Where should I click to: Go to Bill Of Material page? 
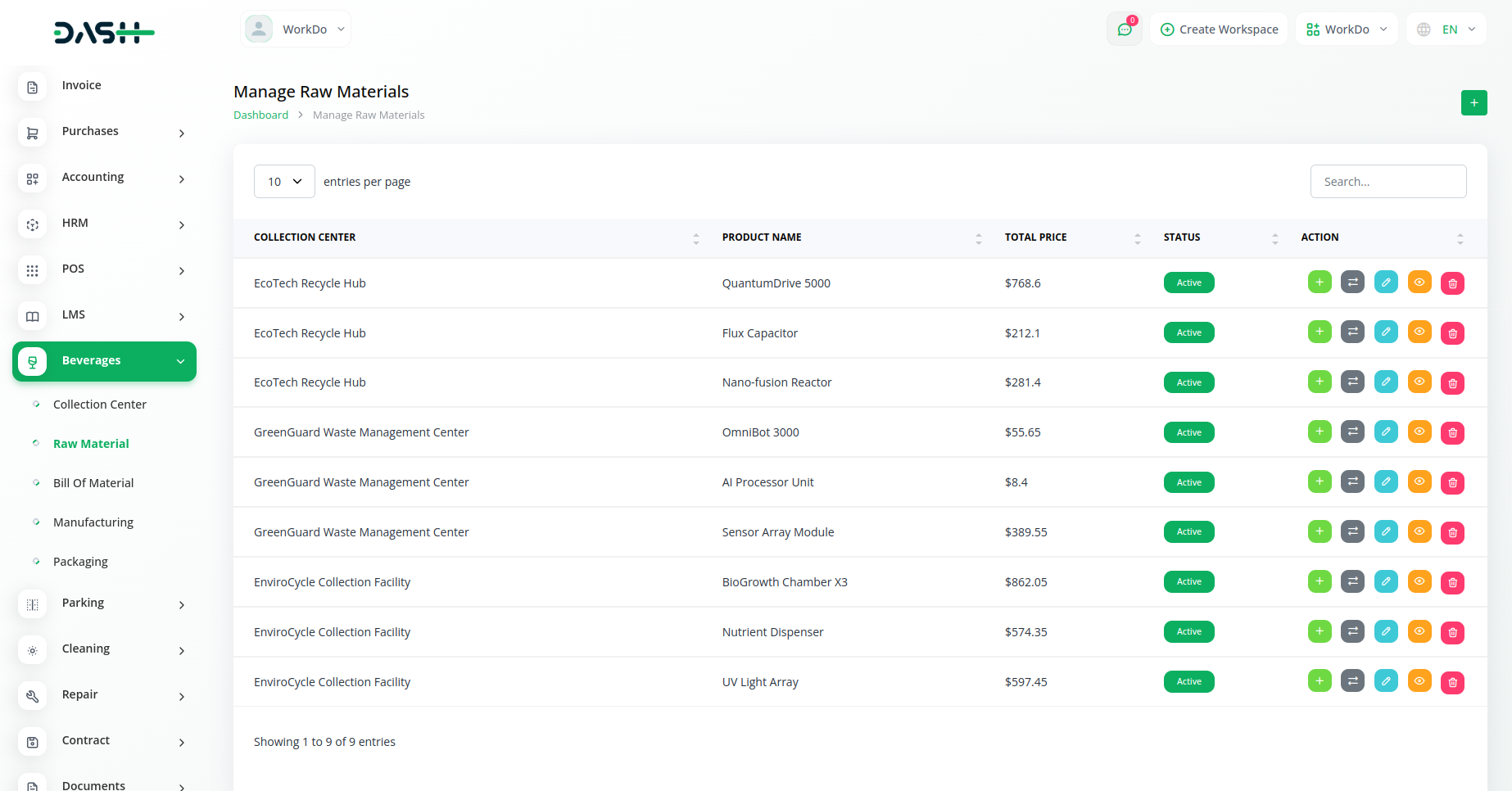[93, 483]
